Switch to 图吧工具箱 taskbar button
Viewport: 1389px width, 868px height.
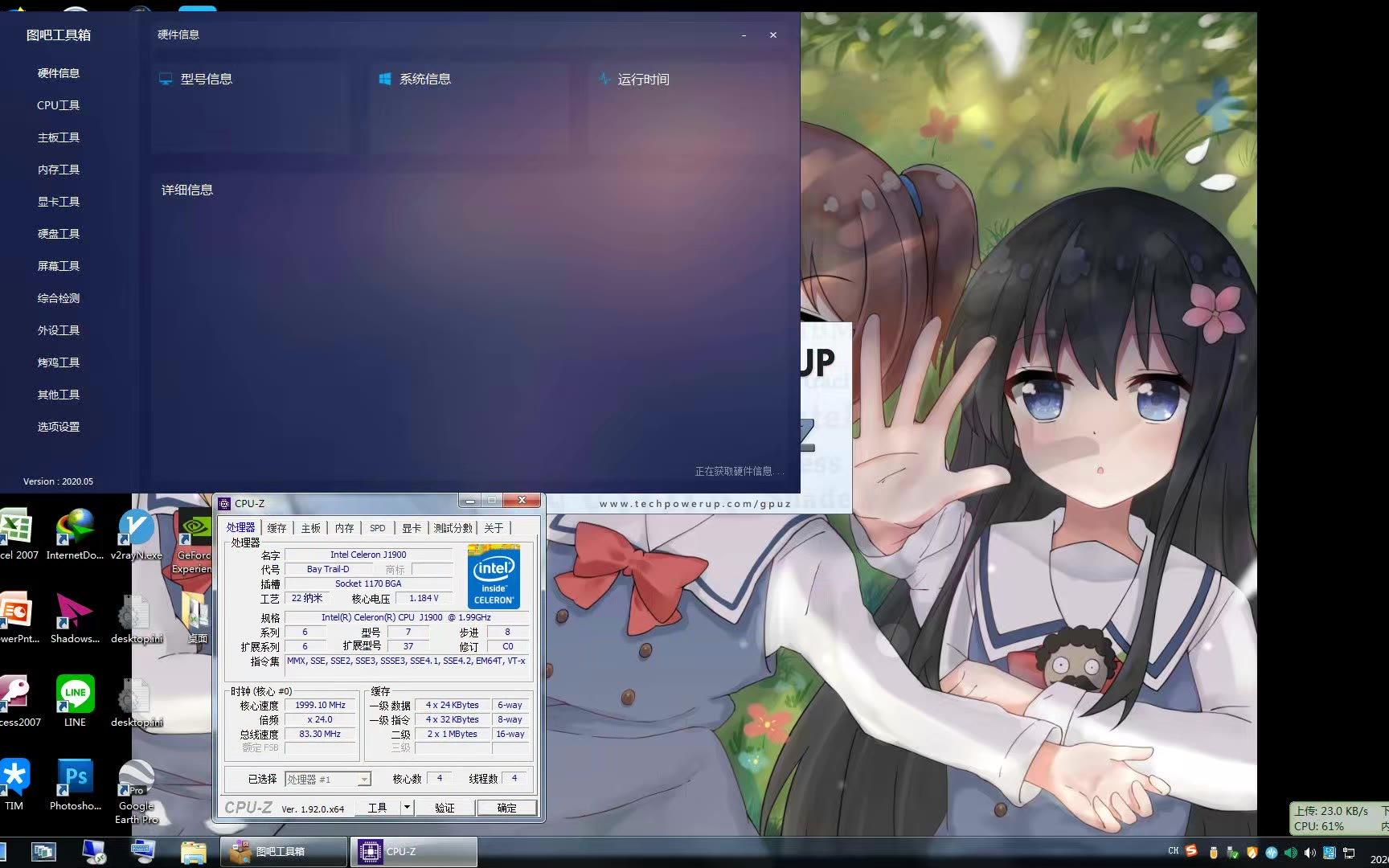pyautogui.click(x=284, y=852)
